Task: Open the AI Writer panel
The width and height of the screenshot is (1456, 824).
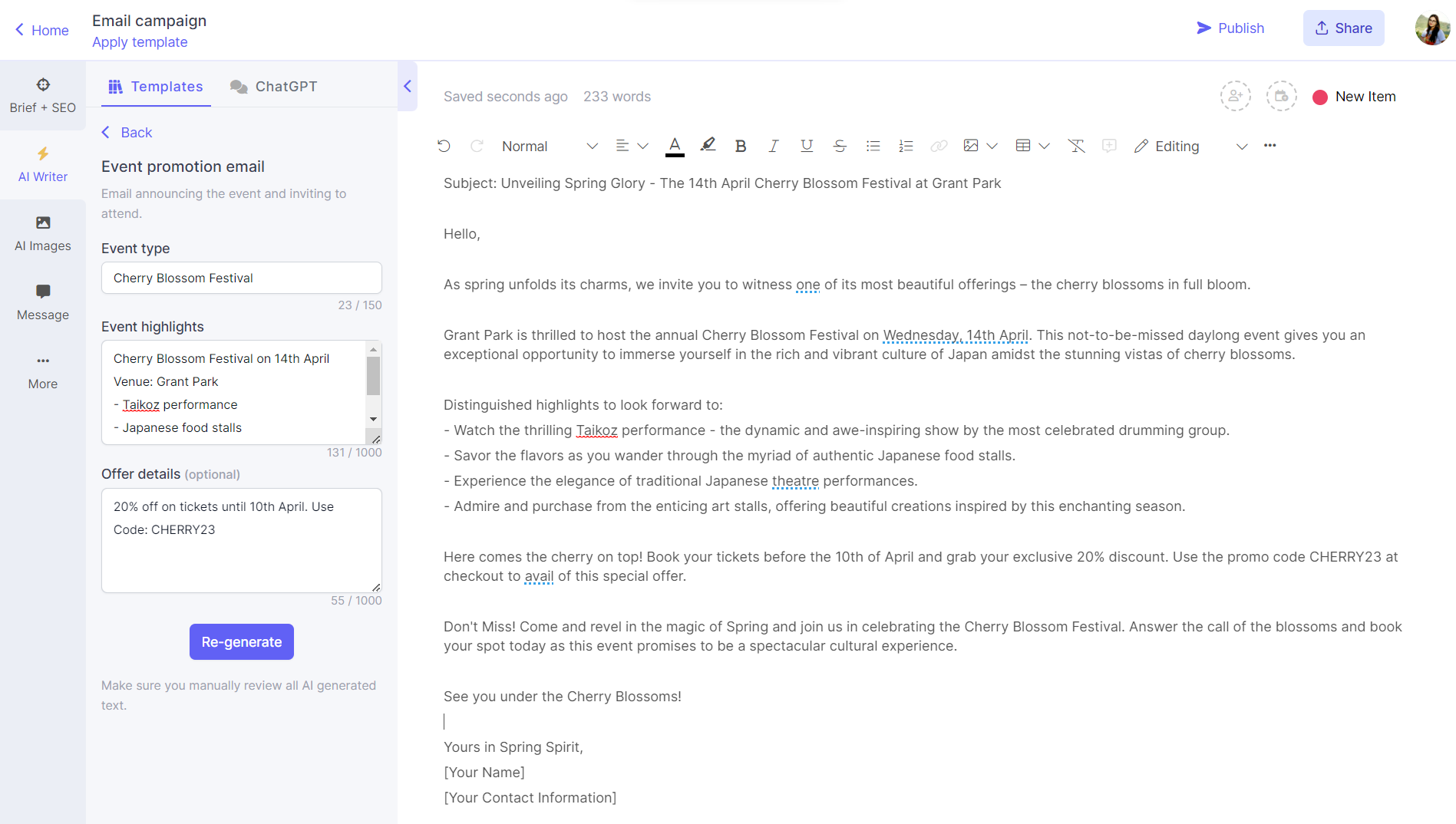Action: (x=43, y=165)
